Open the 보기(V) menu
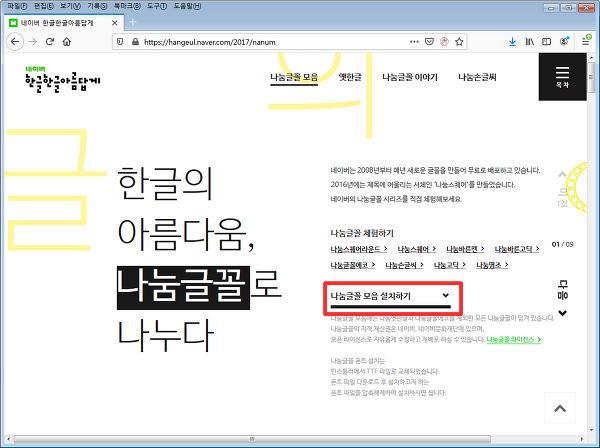Image resolution: width=600 pixels, height=448 pixels. click(x=70, y=6)
